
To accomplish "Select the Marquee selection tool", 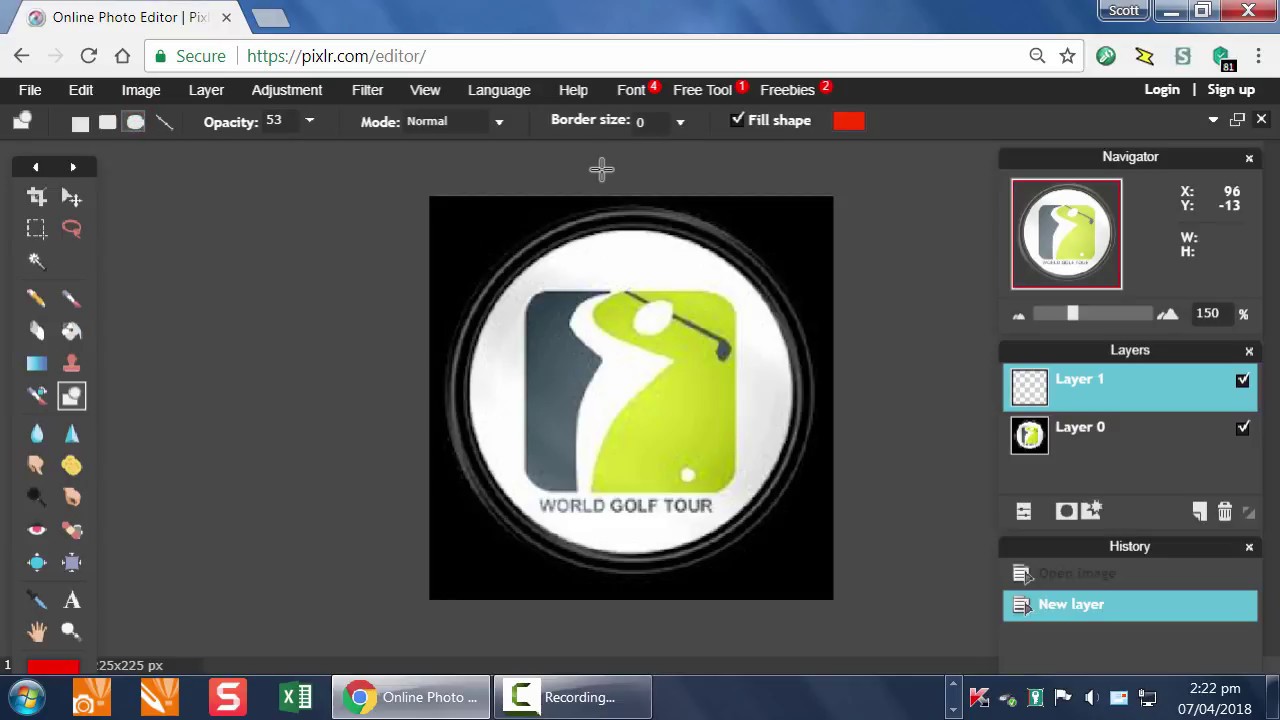I will point(36,229).
